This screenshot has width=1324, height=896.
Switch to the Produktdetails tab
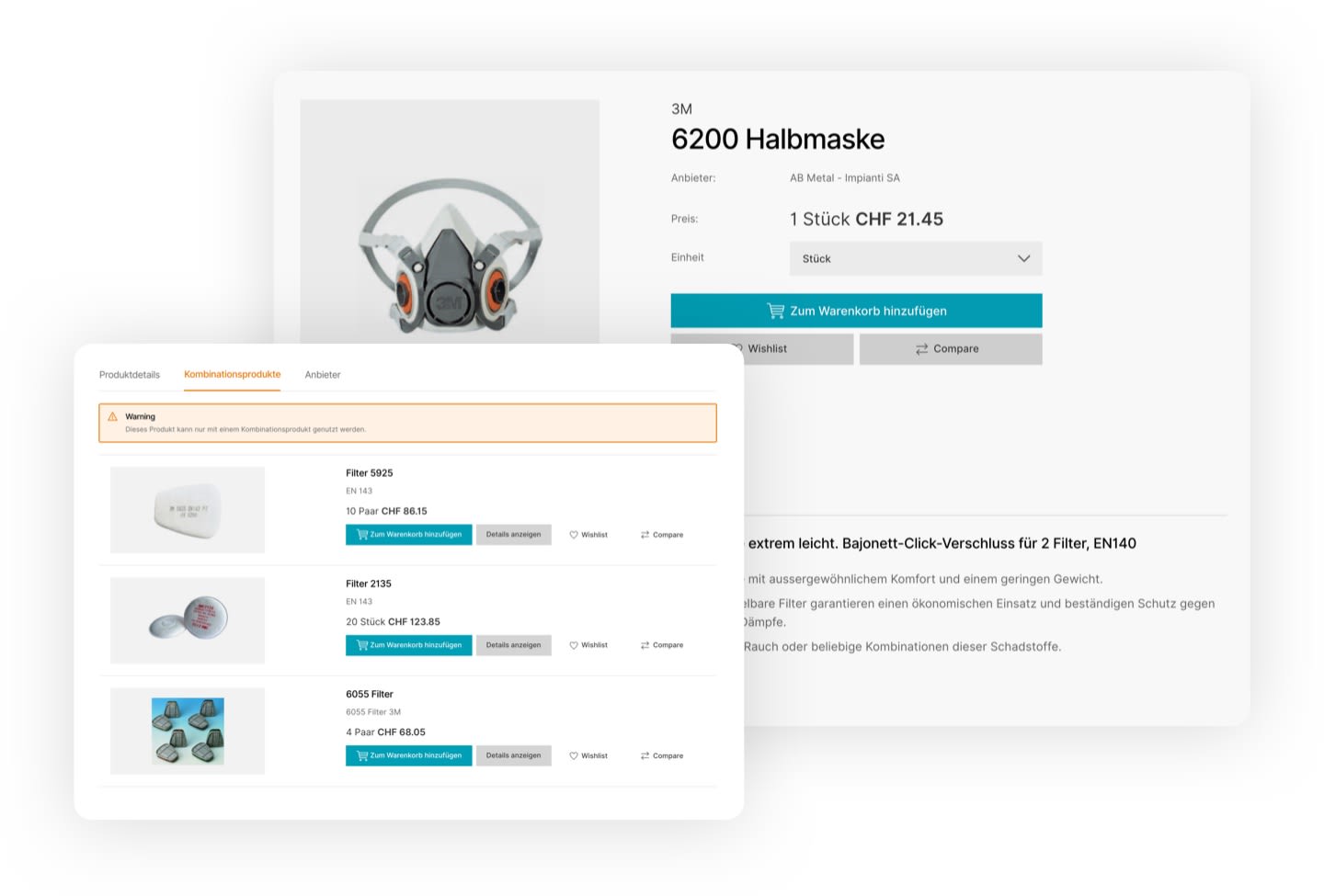130,375
